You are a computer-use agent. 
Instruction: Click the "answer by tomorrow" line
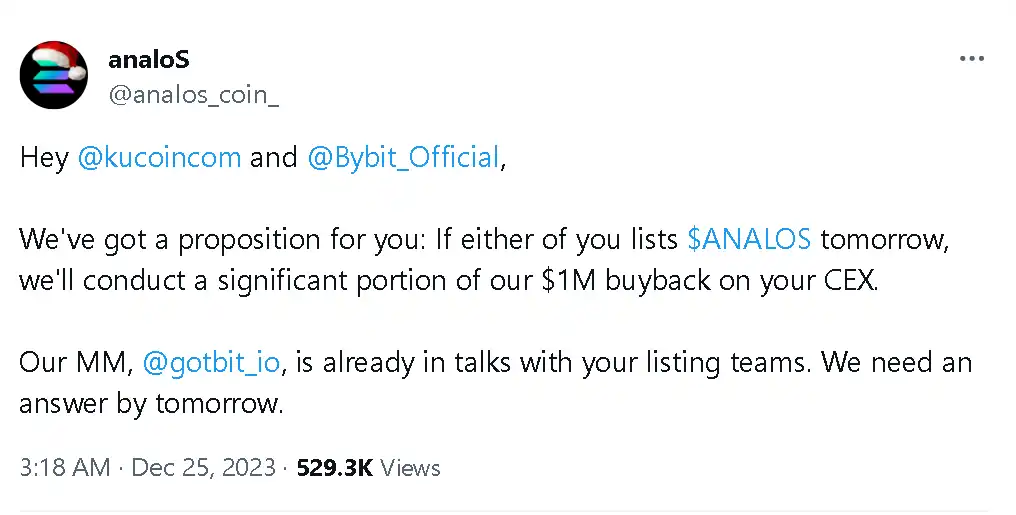tap(150, 403)
